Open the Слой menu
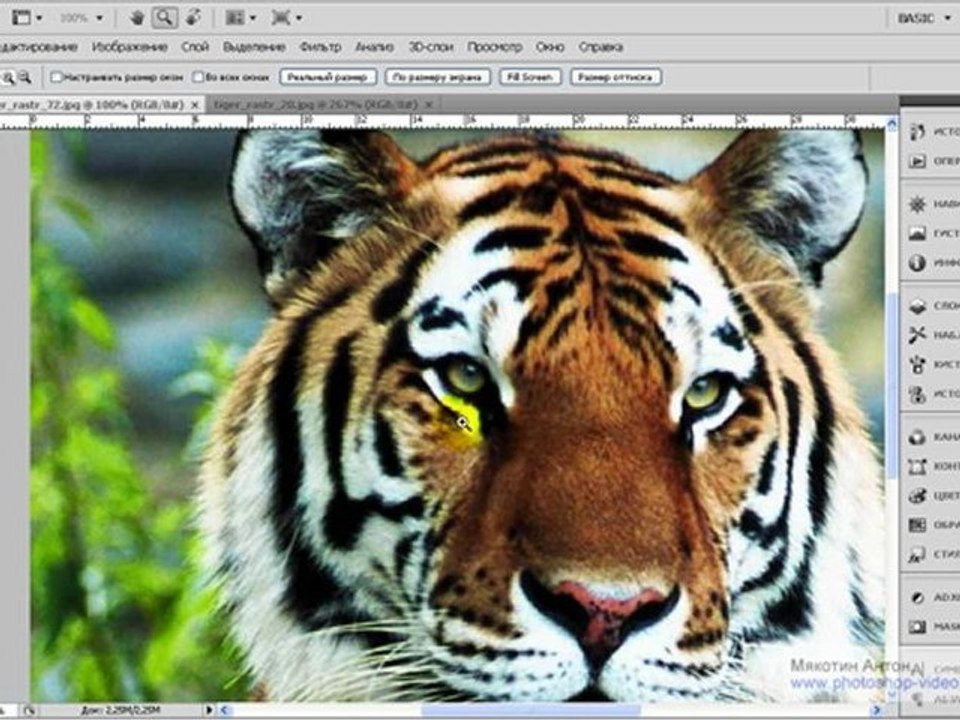This screenshot has height=720, width=960. [x=195, y=47]
